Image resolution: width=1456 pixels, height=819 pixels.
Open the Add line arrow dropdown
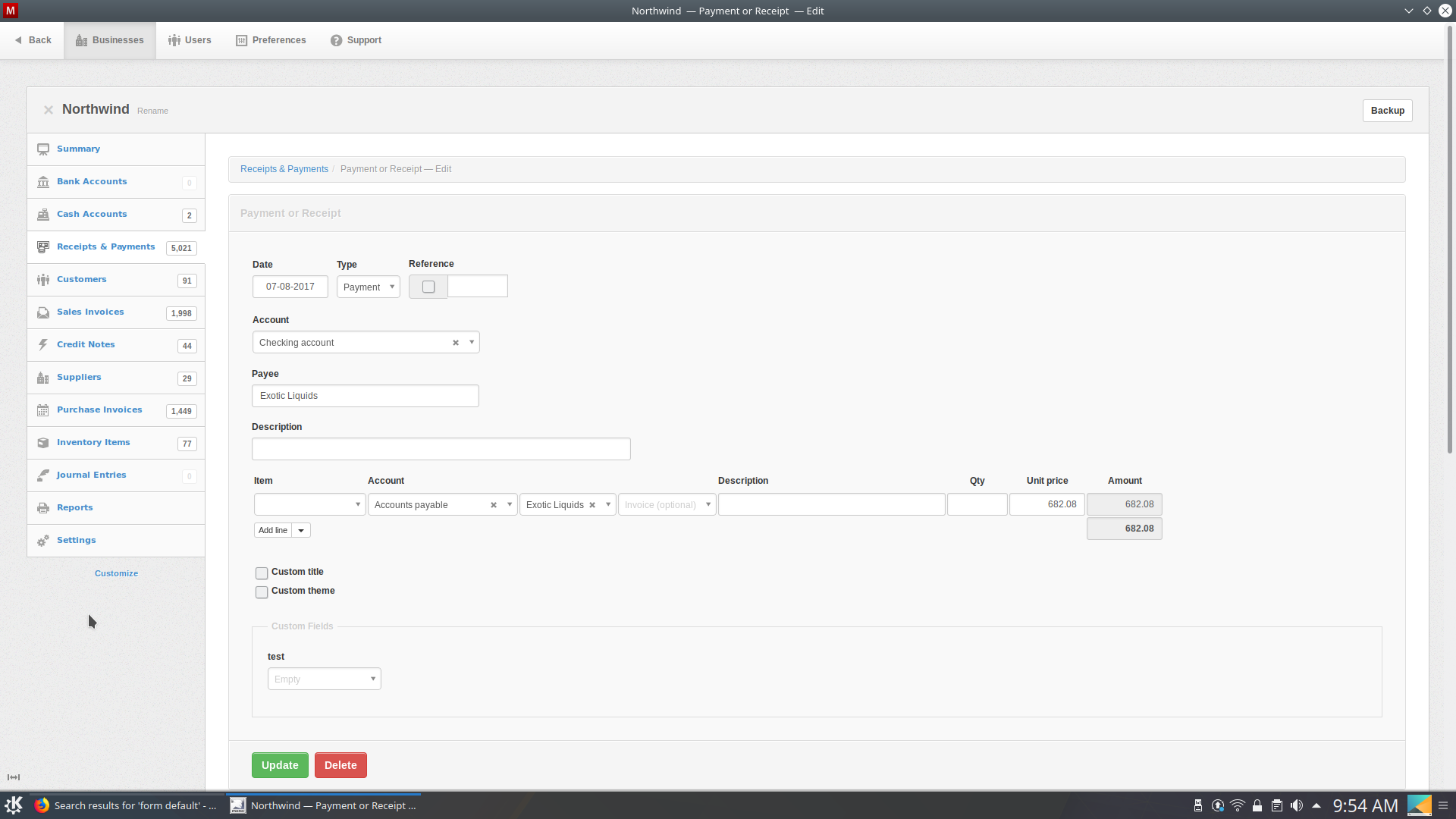pyautogui.click(x=301, y=531)
